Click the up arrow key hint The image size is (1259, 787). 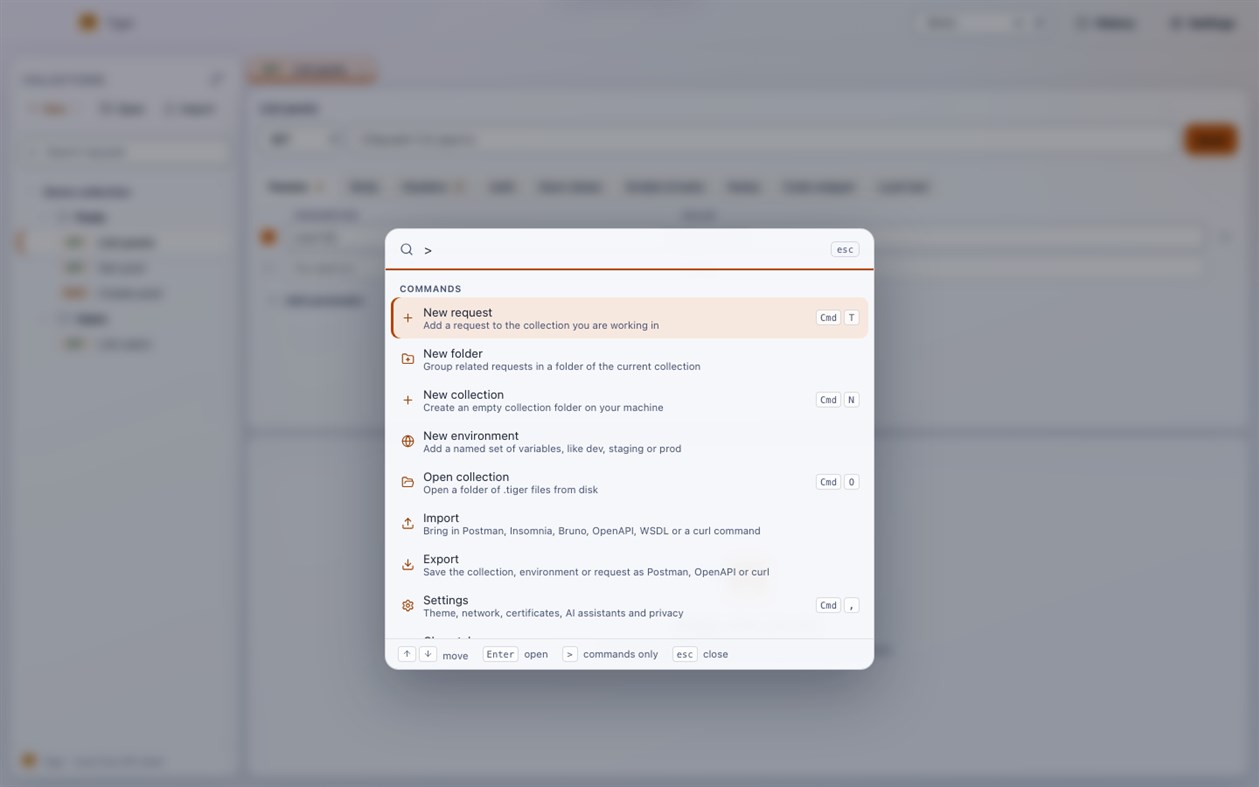point(407,654)
